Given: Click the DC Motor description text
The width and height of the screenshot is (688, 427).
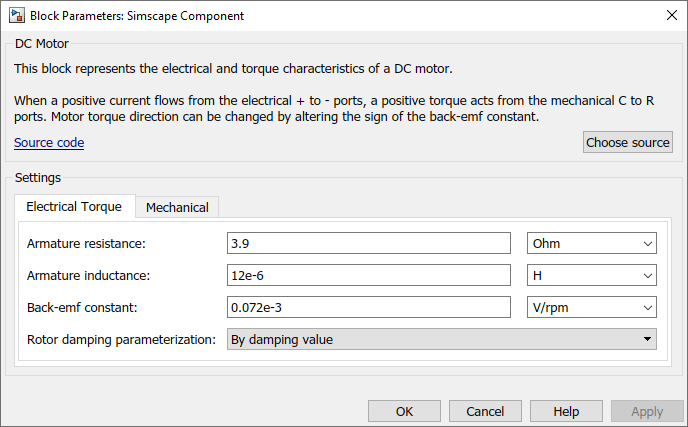Looking at the screenshot, I should [234, 69].
